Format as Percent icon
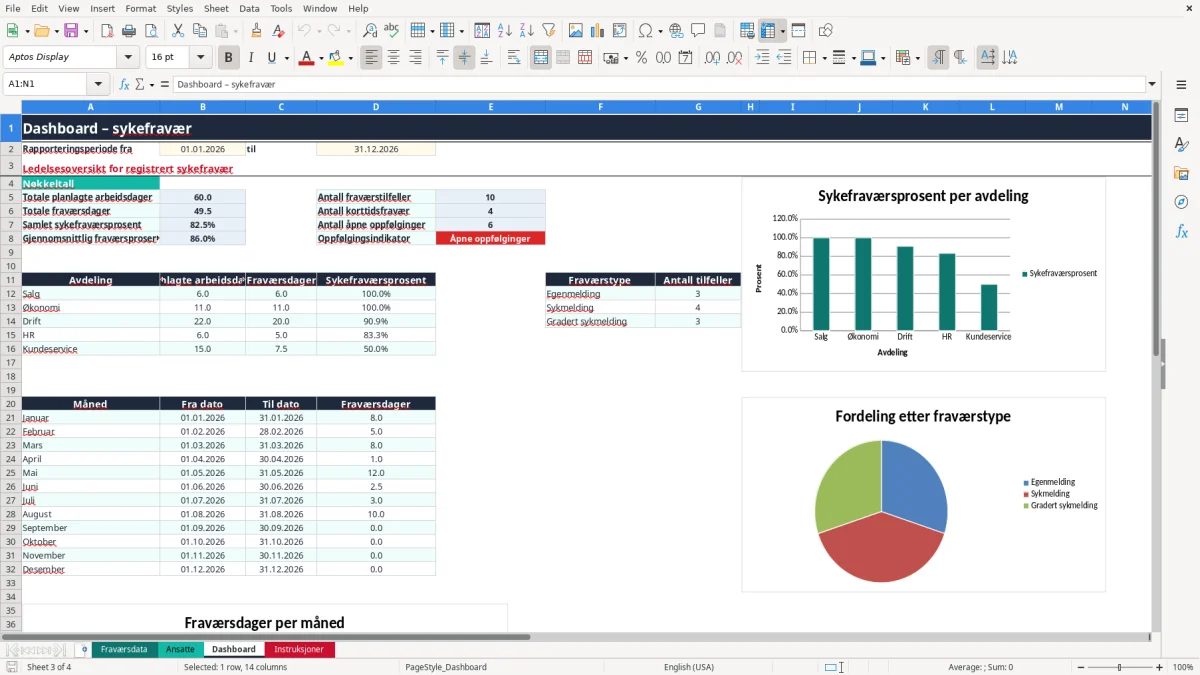Image resolution: width=1200 pixels, height=675 pixels. pyautogui.click(x=641, y=58)
